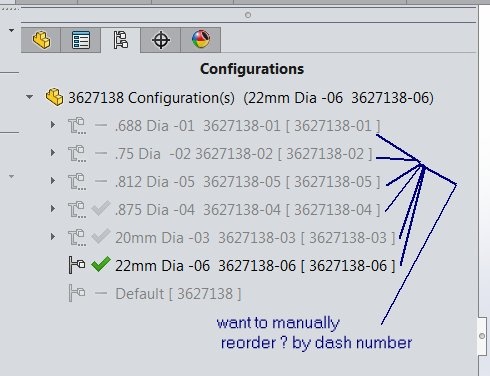Click the gray checkmark on .875 Dia -04

pos(101,208)
